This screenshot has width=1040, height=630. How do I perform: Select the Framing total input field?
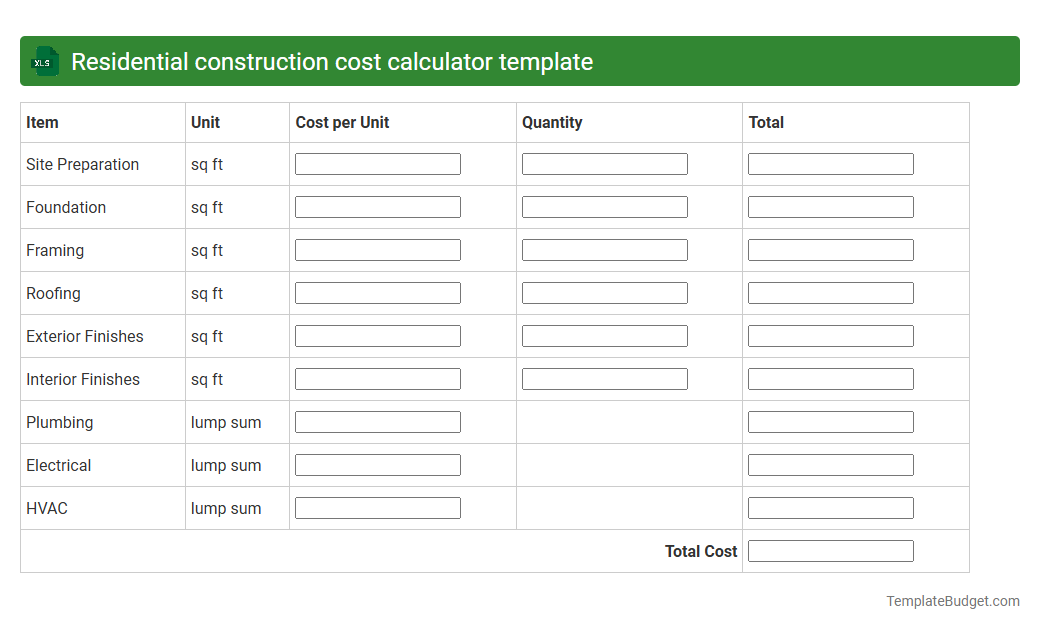click(x=831, y=249)
